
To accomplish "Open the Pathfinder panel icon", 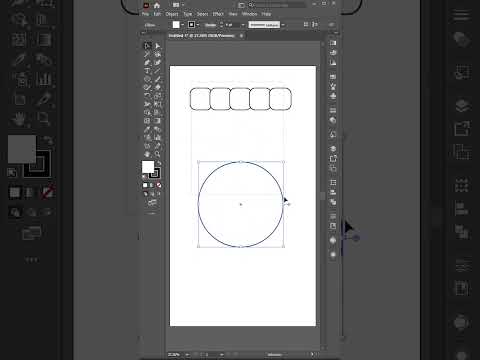I will pos(333,202).
